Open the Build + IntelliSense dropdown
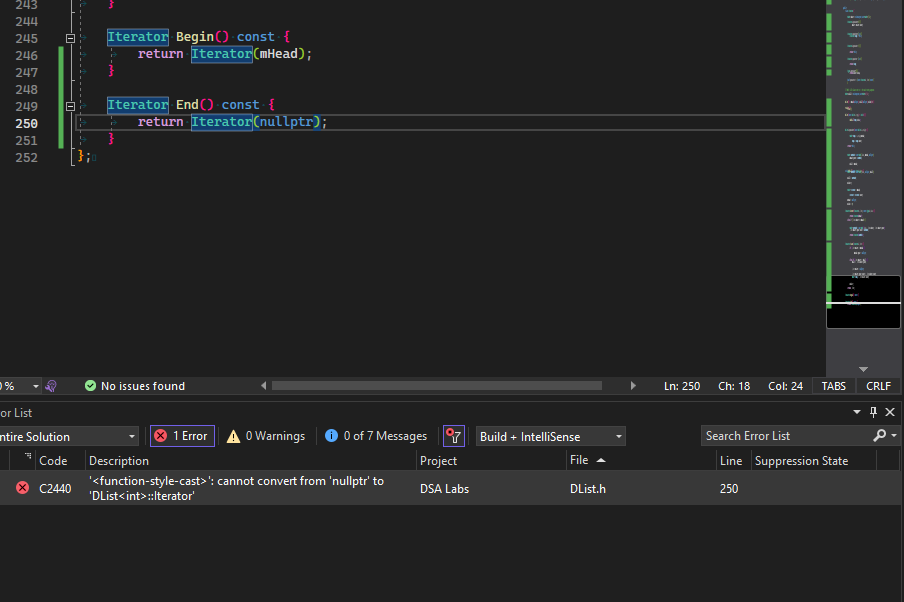The height and width of the screenshot is (602, 904). tap(618, 436)
